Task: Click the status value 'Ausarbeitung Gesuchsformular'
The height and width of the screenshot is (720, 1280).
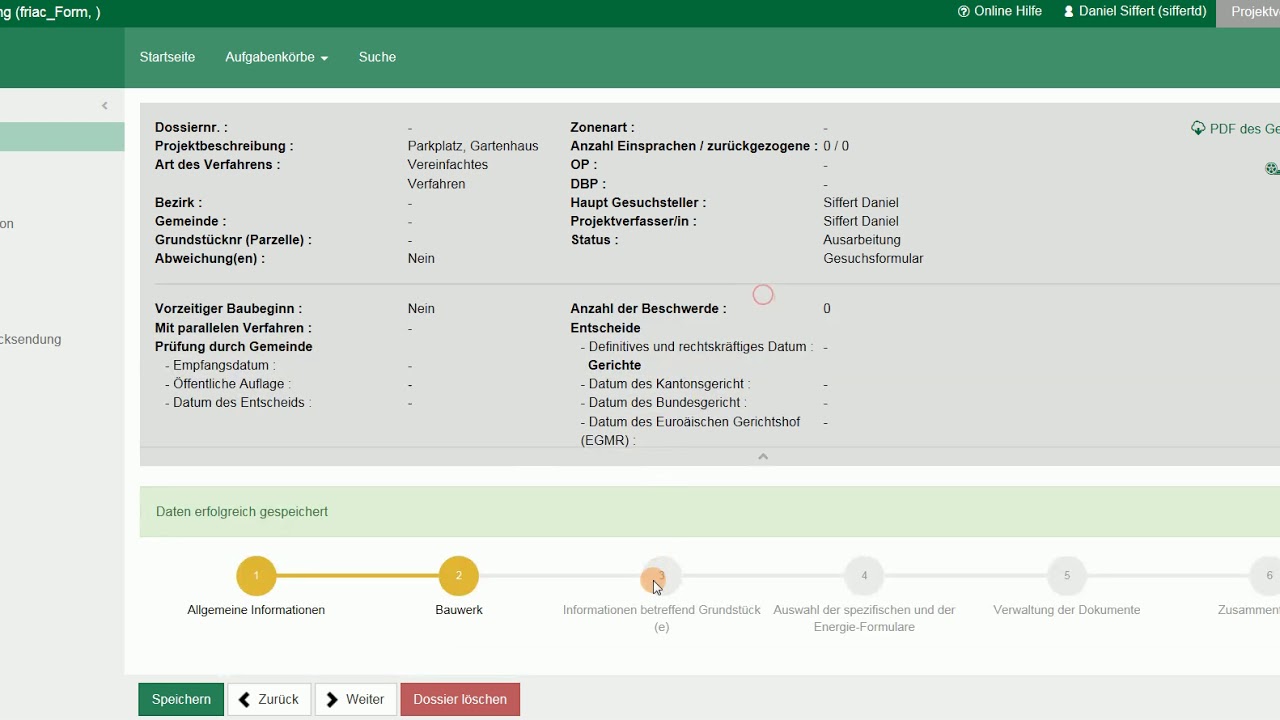Action: (873, 249)
